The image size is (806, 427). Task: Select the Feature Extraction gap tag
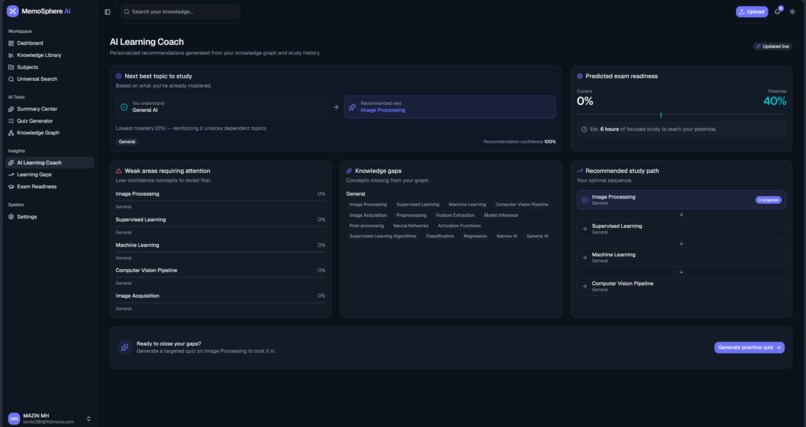point(455,215)
